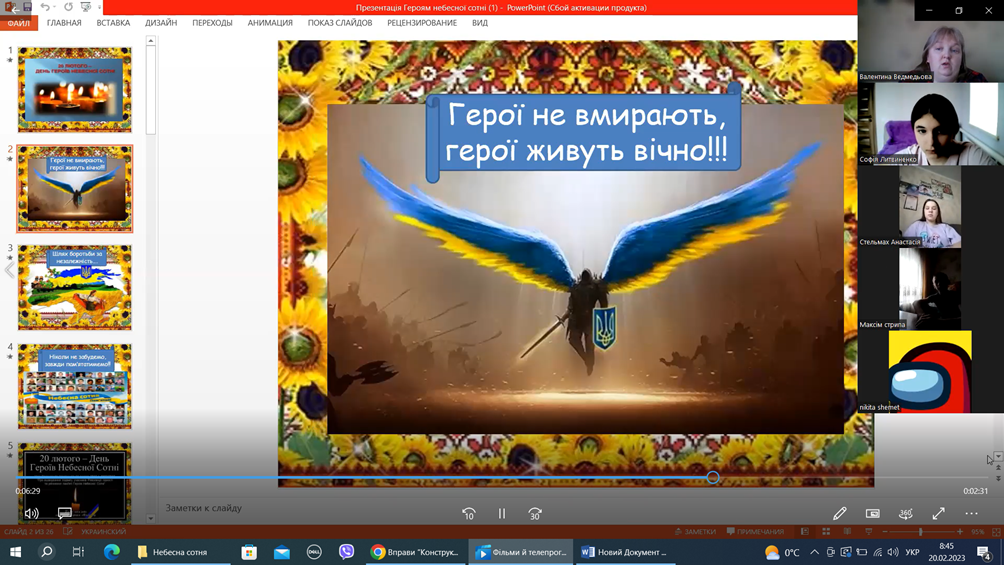This screenshot has width=1004, height=565.
Task: Open the player's more options menu
Action: [x=971, y=513]
